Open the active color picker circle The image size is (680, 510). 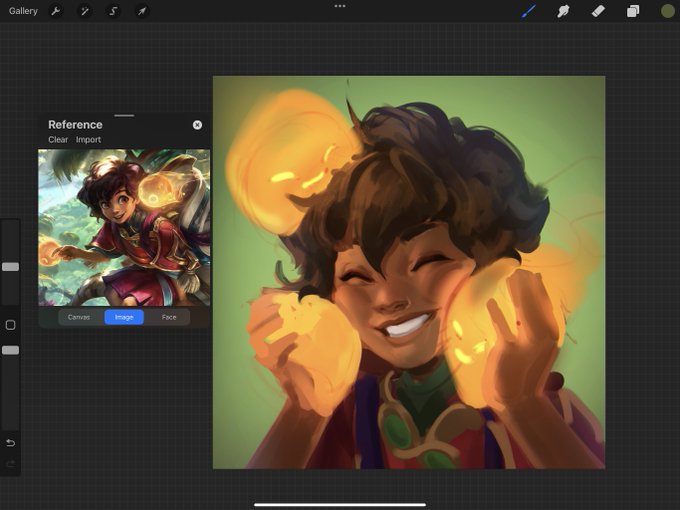667,11
